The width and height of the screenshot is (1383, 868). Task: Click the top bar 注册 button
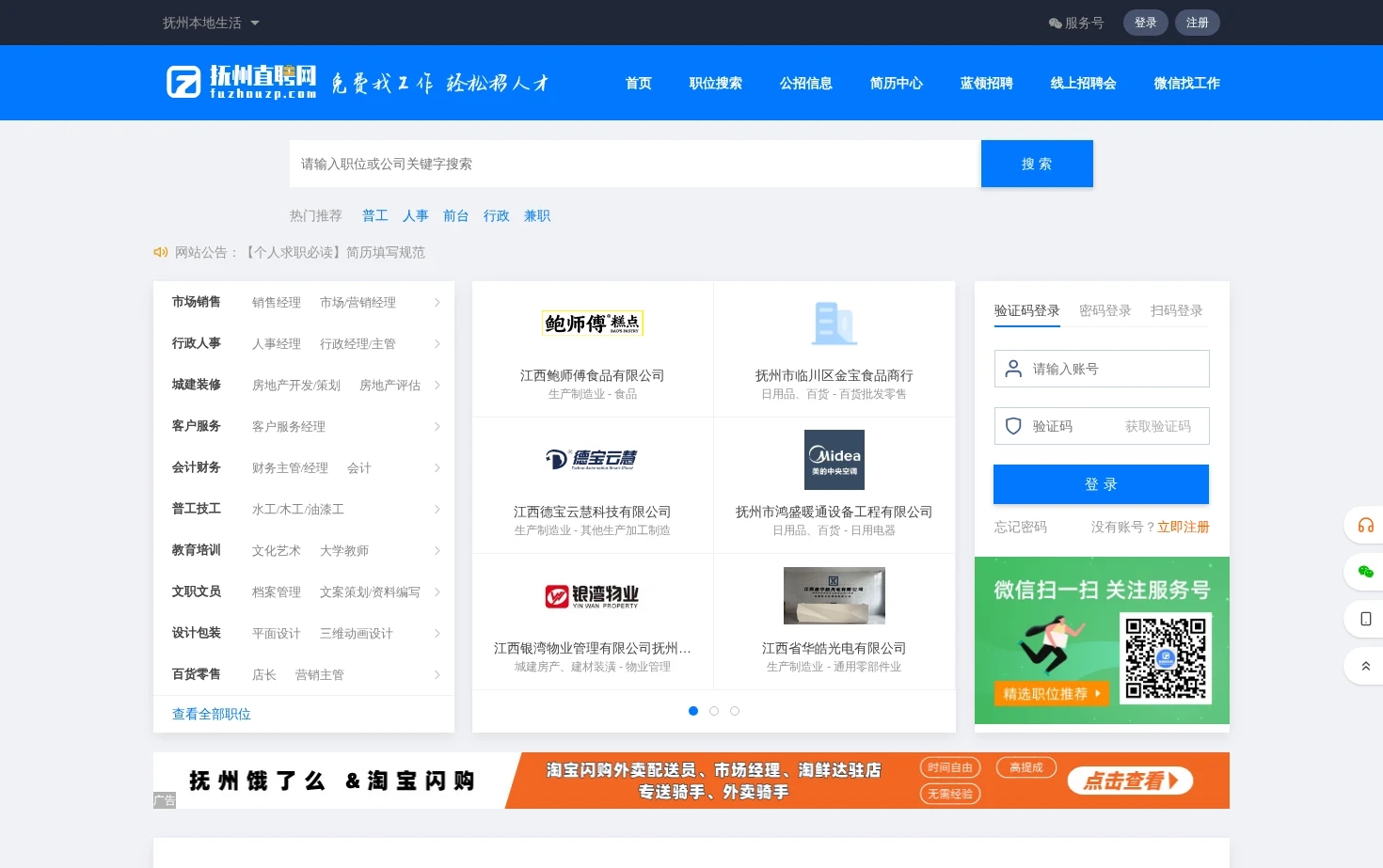pos(1198,23)
